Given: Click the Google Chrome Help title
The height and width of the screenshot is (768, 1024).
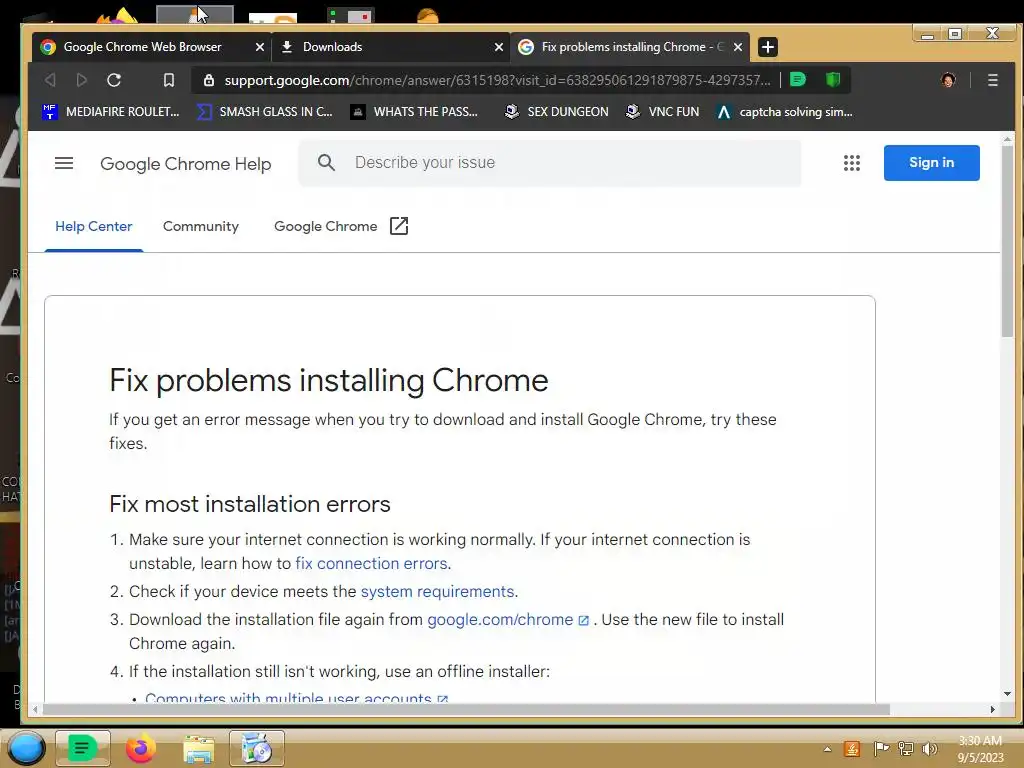Looking at the screenshot, I should point(185,163).
